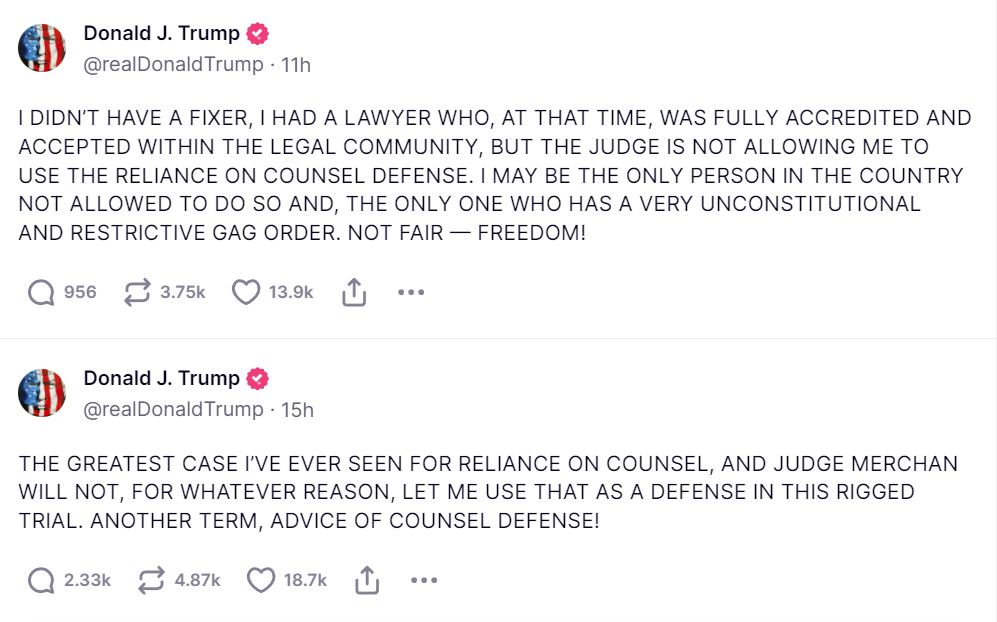The height and width of the screenshot is (622, 997).
Task: Like the post with 13.9k likes
Action: [x=246, y=292]
